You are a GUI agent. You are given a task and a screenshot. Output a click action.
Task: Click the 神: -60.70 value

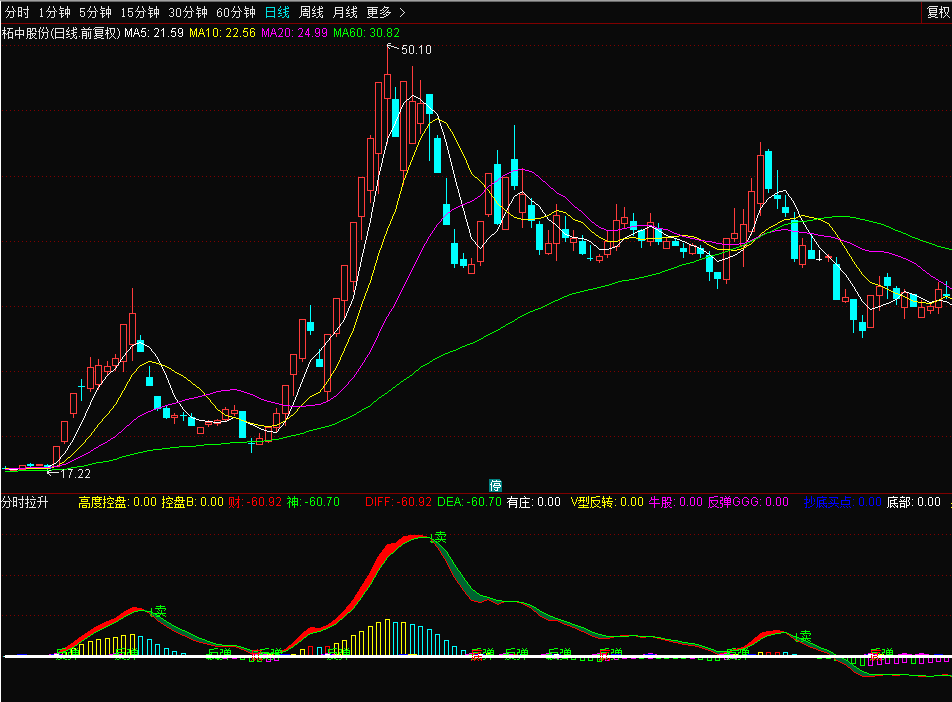313,502
